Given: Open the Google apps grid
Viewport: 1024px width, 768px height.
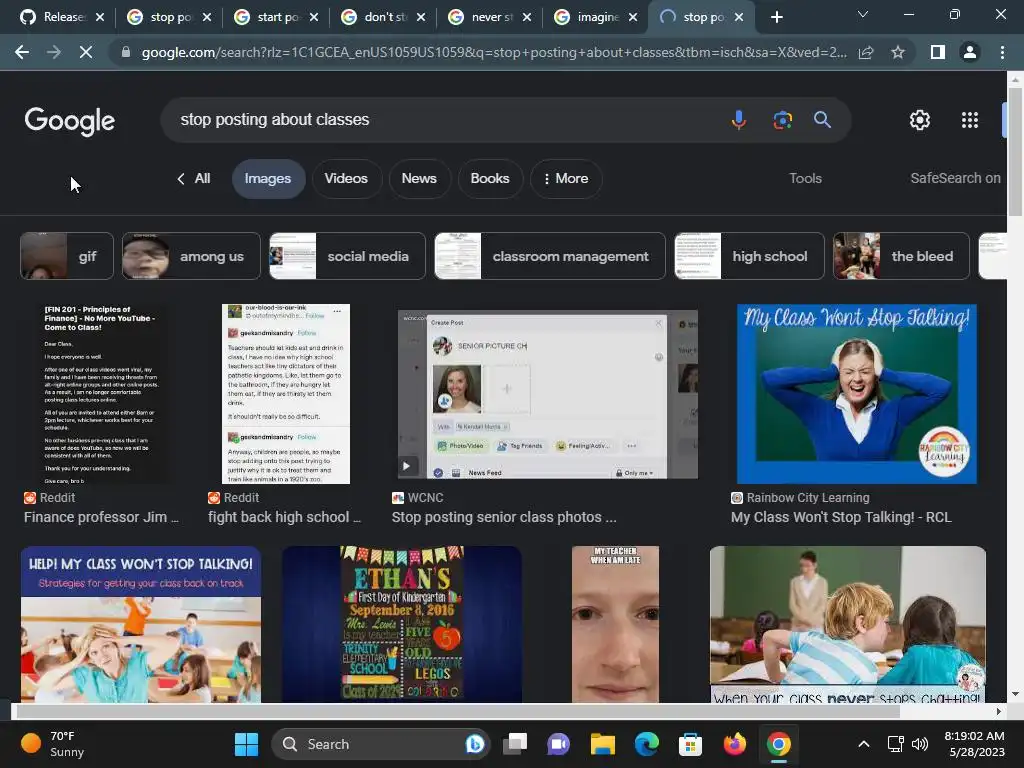Looking at the screenshot, I should pyautogui.click(x=970, y=120).
